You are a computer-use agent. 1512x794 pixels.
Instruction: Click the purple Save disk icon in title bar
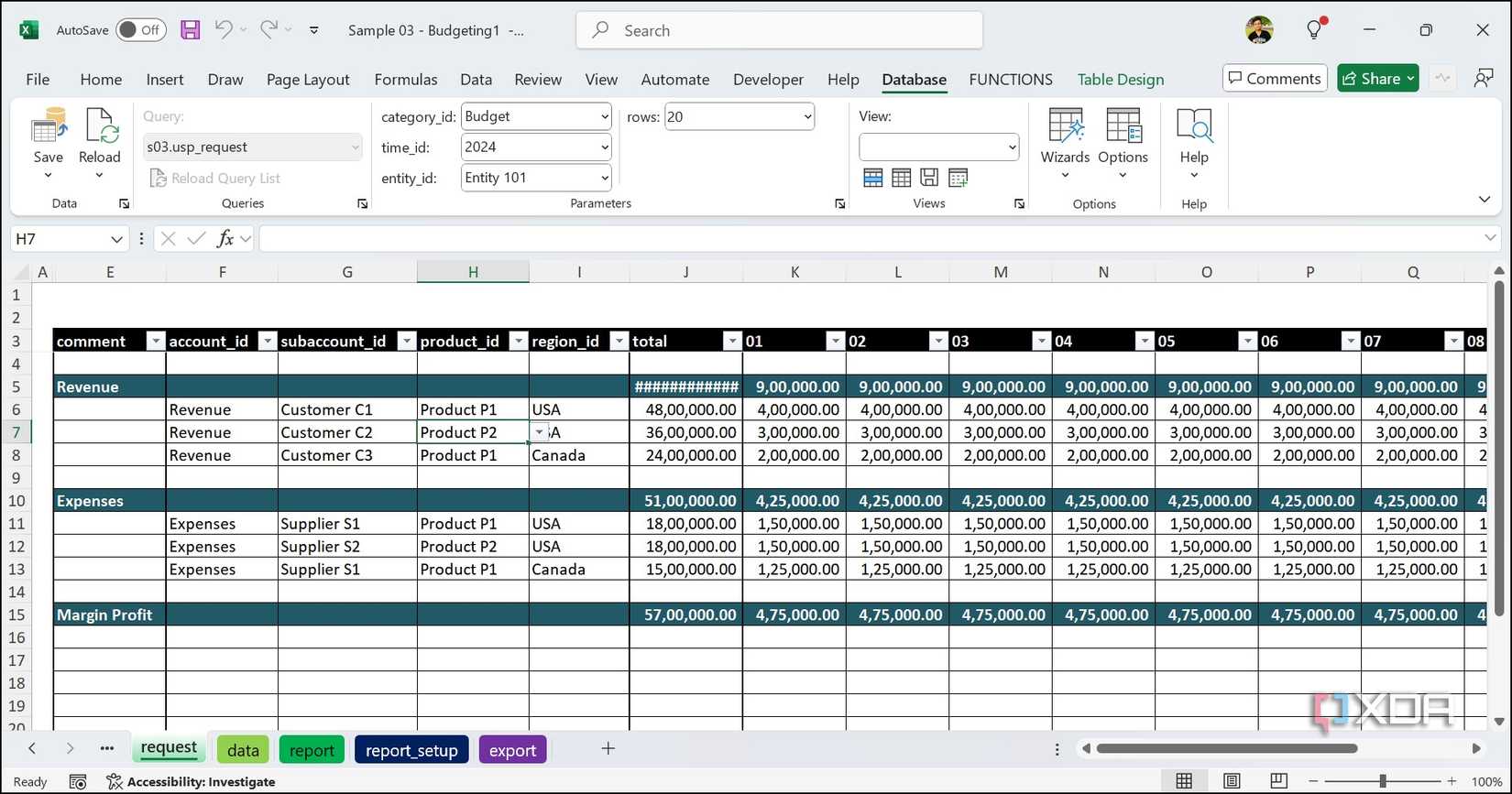(x=190, y=30)
